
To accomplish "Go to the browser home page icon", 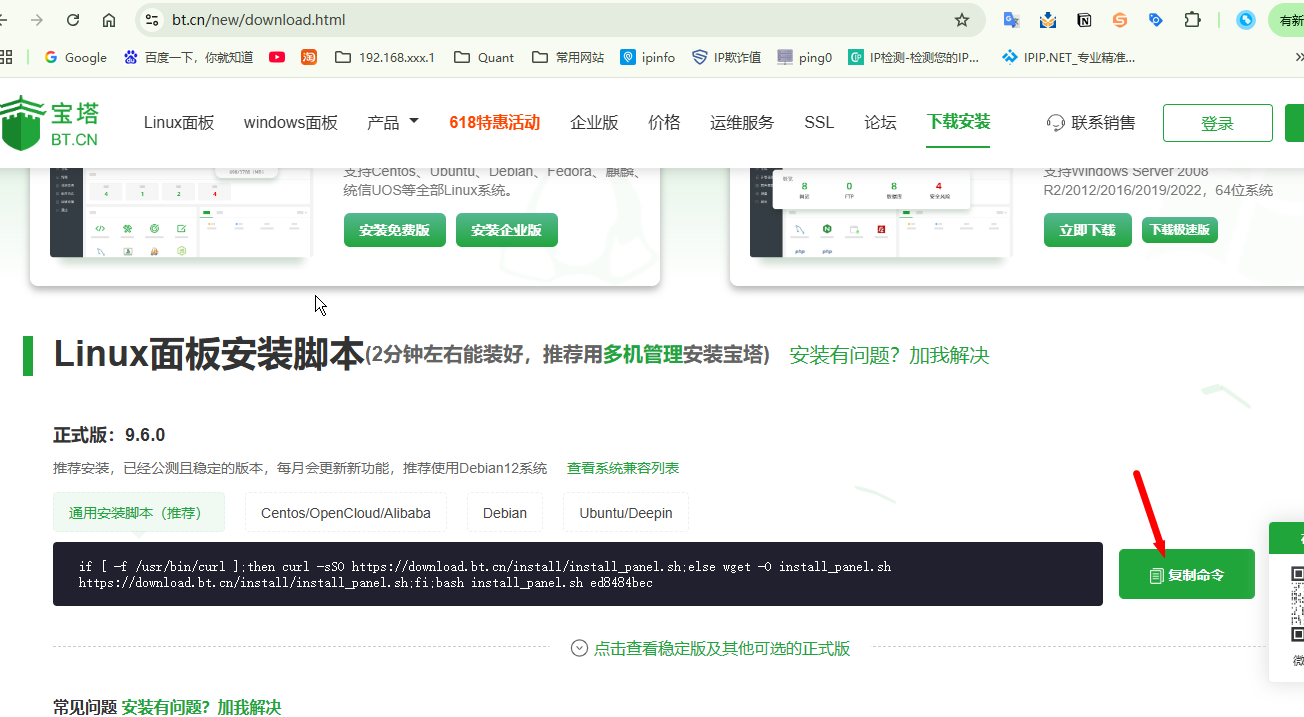I will [109, 20].
